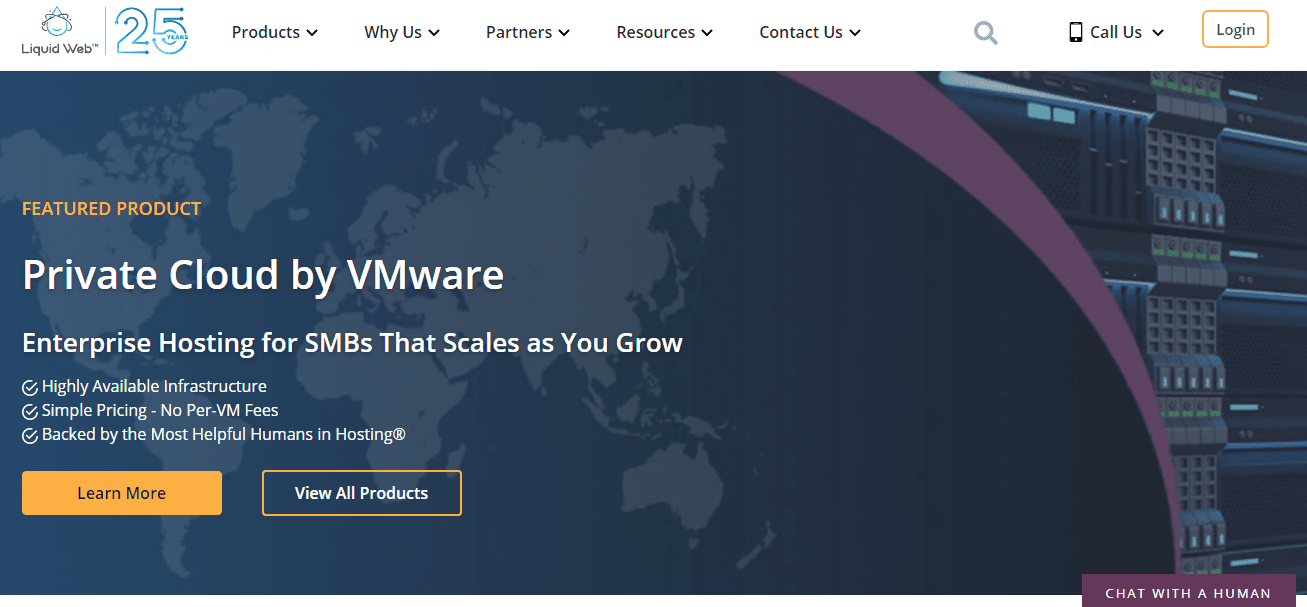
Task: Expand the Why Us chevron
Action: point(434,33)
